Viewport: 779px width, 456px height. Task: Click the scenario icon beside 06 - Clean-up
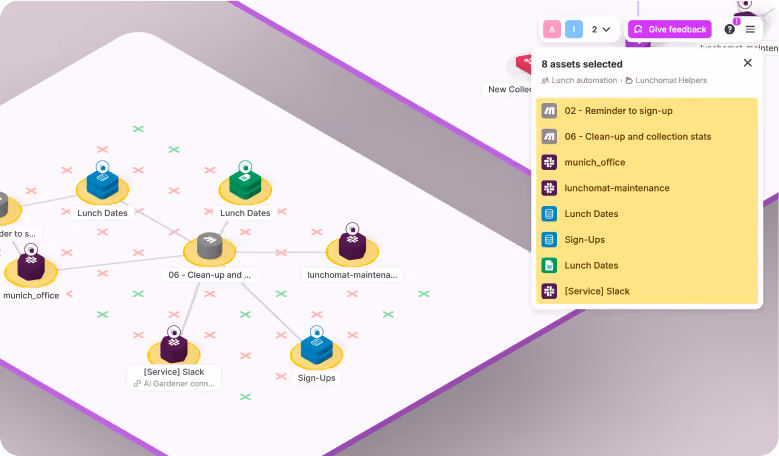[x=549, y=137]
